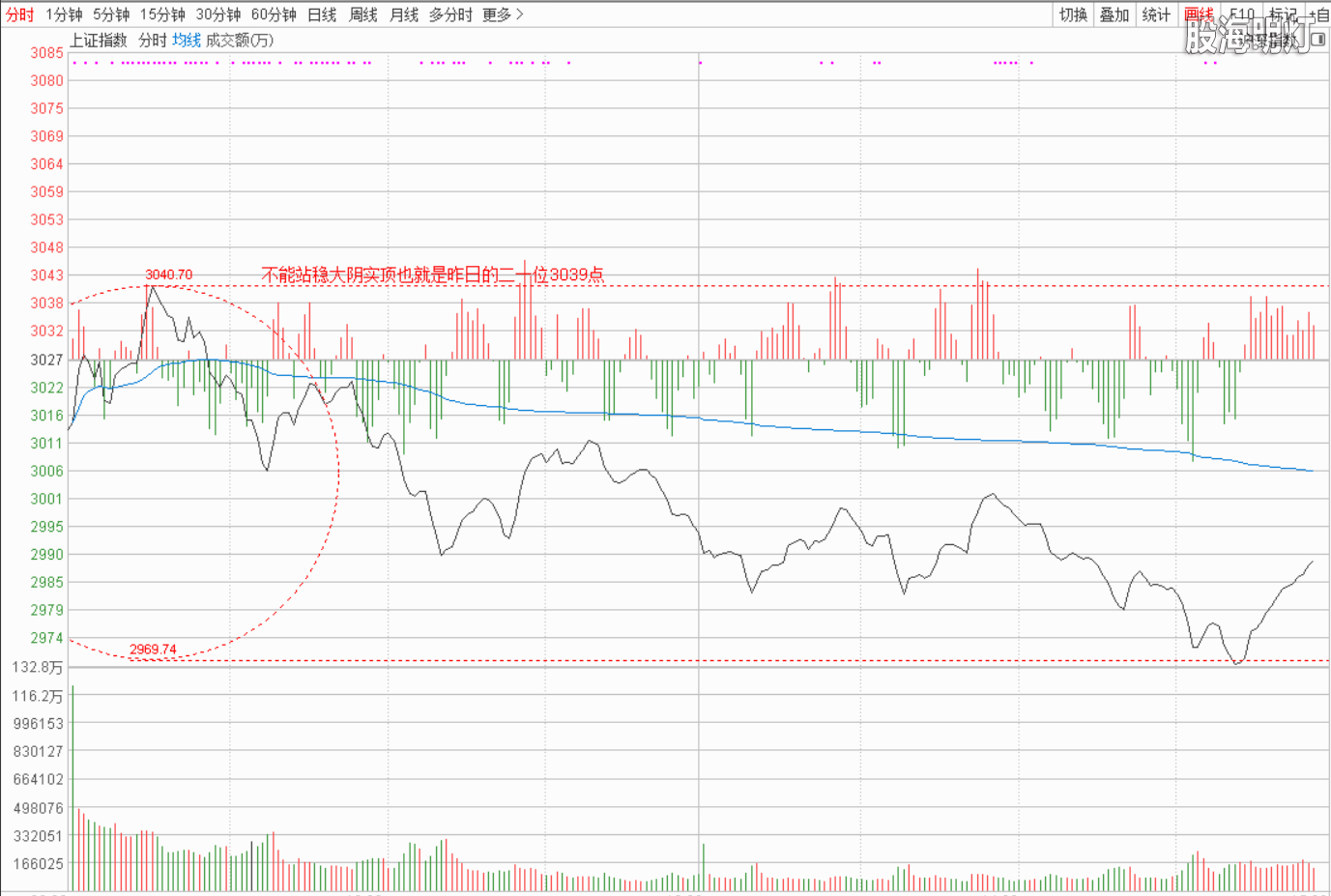Click the 叠加 overlay button
Image resolution: width=1331 pixels, height=896 pixels.
[x=1114, y=14]
